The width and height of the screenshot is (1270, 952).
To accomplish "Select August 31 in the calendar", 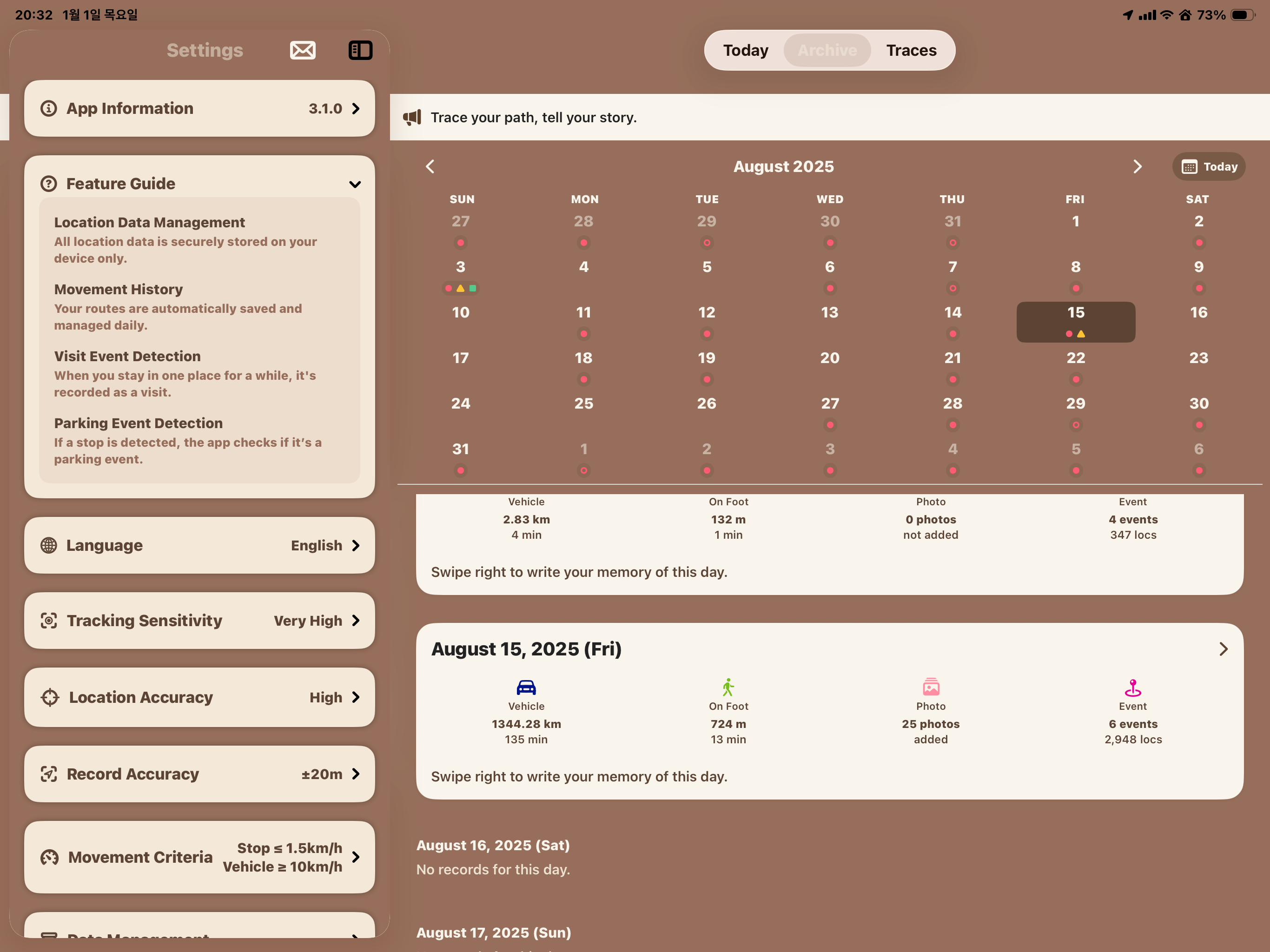I will [461, 459].
